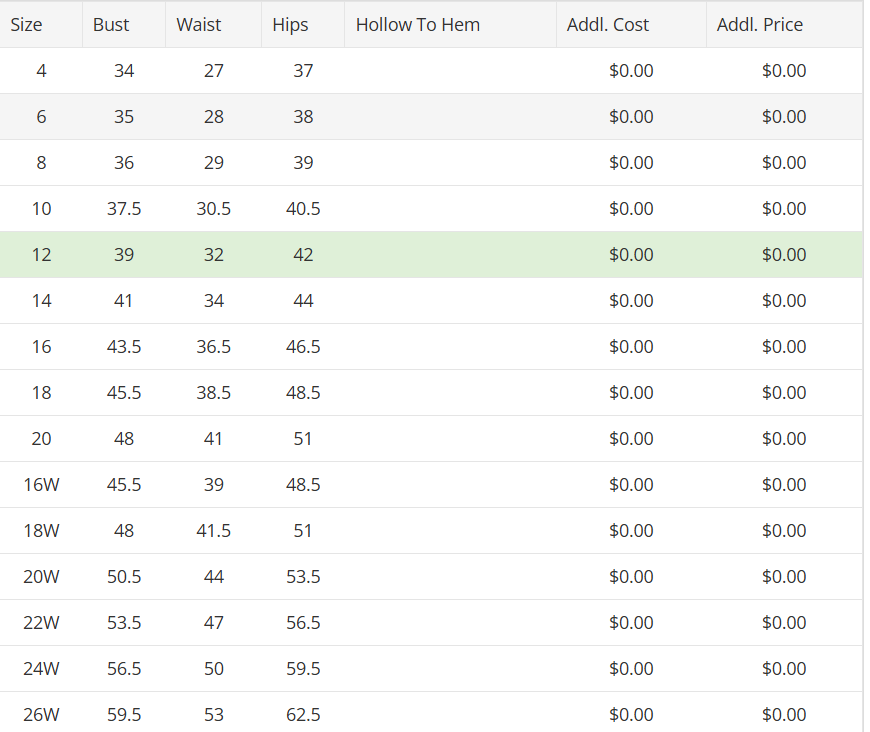870x732 pixels.
Task: Click the empty Hollow To Hem cell for size 8
Action: 450,163
